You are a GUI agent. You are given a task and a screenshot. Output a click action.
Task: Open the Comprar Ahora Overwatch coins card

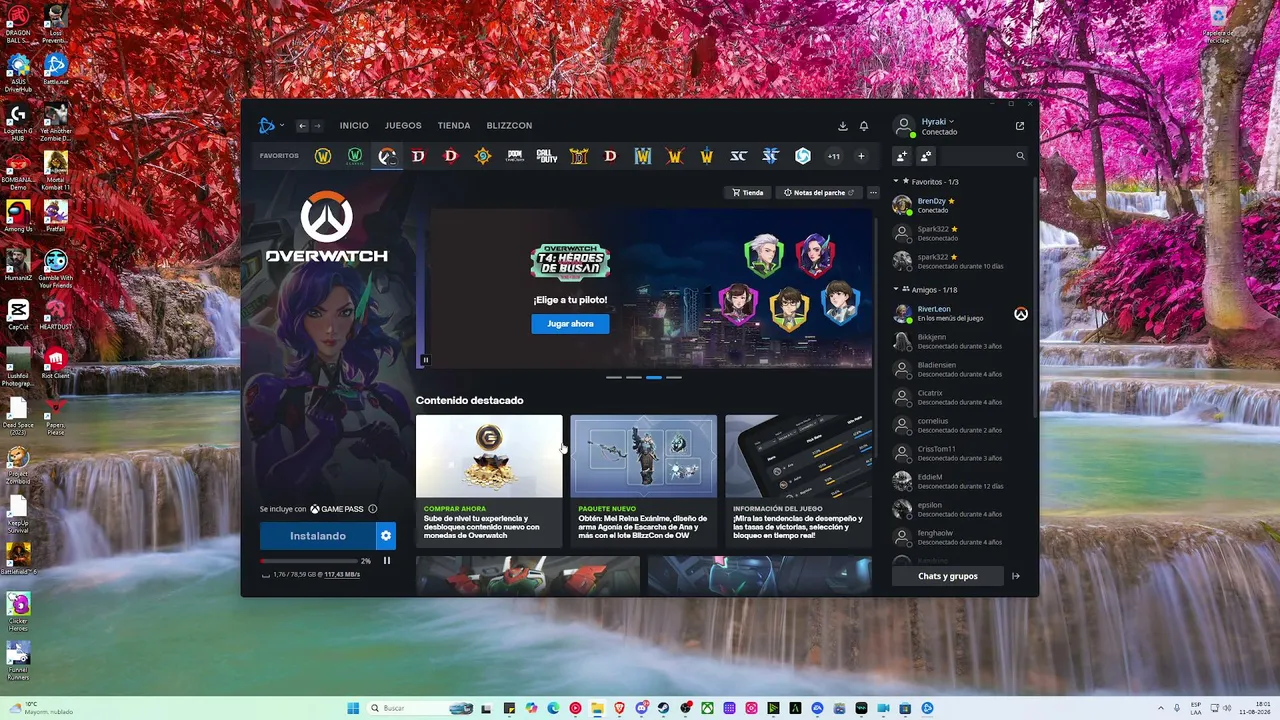point(489,481)
